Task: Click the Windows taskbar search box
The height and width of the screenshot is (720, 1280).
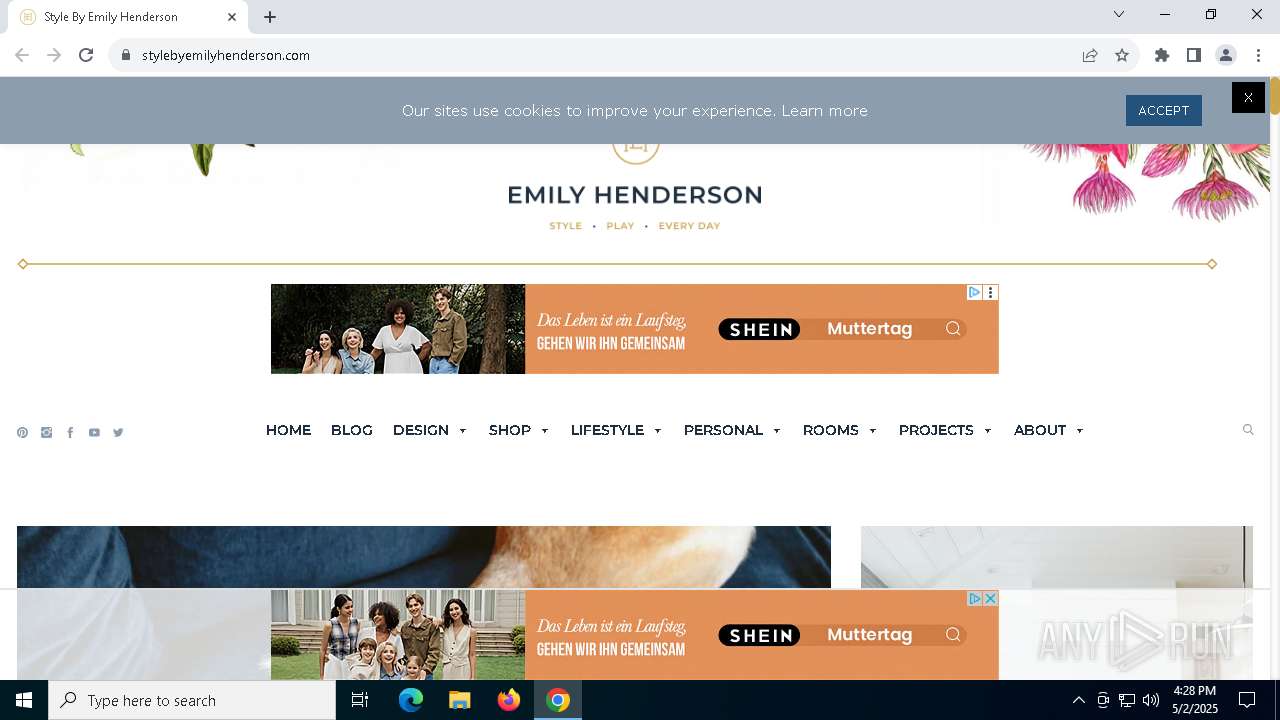Action: [x=192, y=700]
